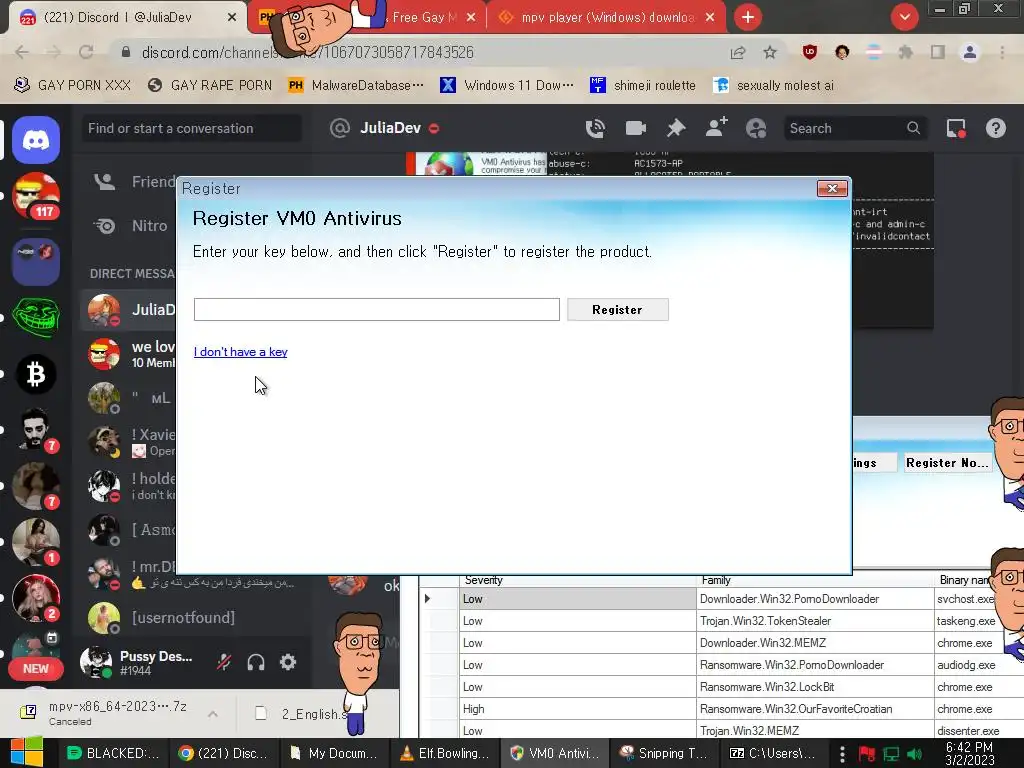Open the server with 117 badge
This screenshot has width=1024, height=768.
36,196
